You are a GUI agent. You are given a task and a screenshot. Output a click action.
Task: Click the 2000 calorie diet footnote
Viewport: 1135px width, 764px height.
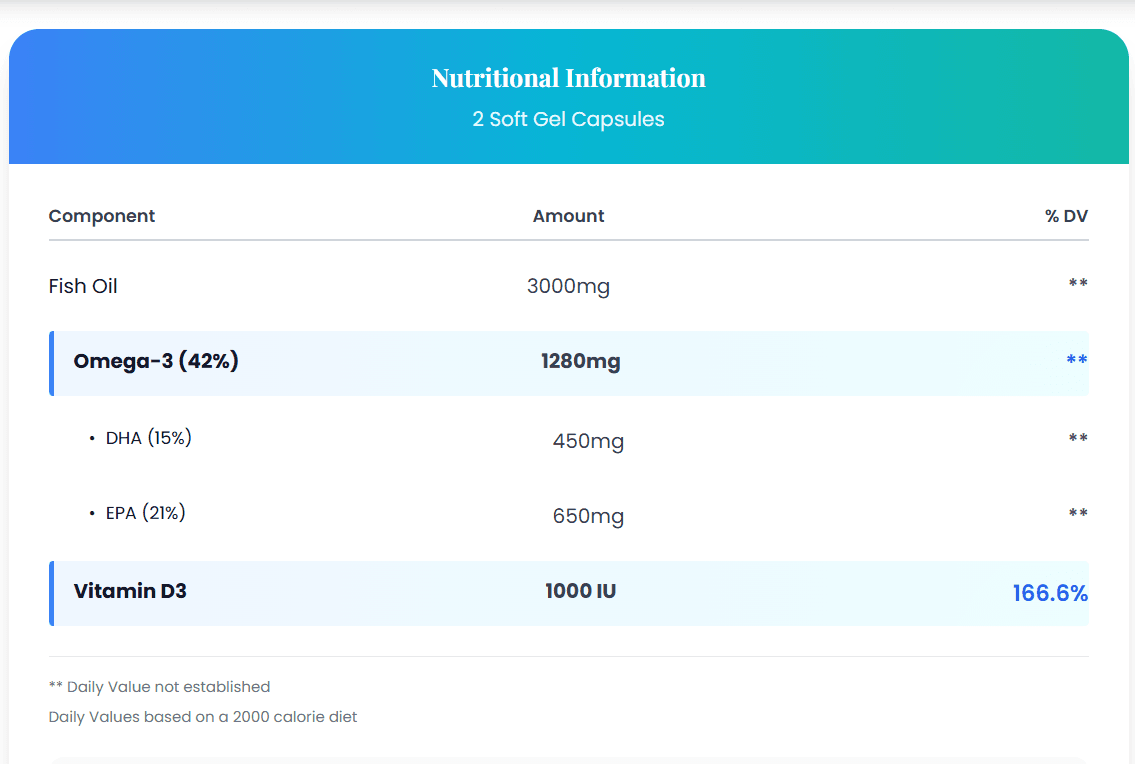[203, 717]
